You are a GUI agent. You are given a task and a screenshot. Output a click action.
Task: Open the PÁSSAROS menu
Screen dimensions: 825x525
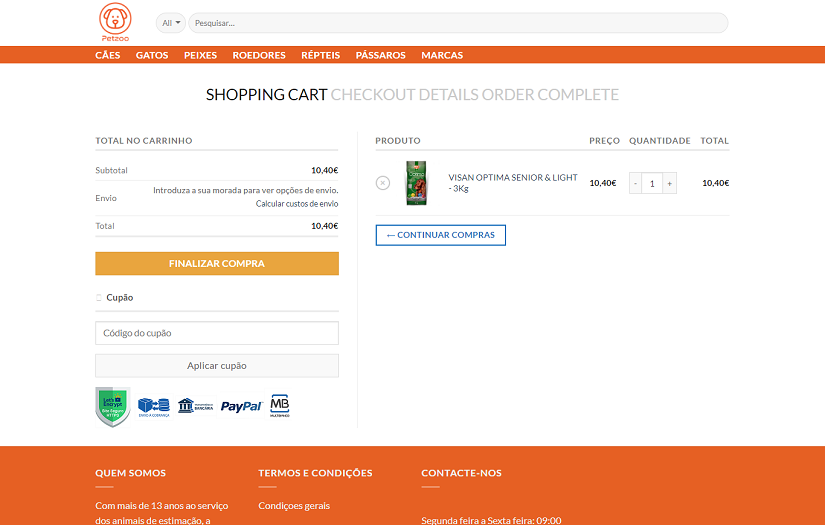tap(380, 55)
